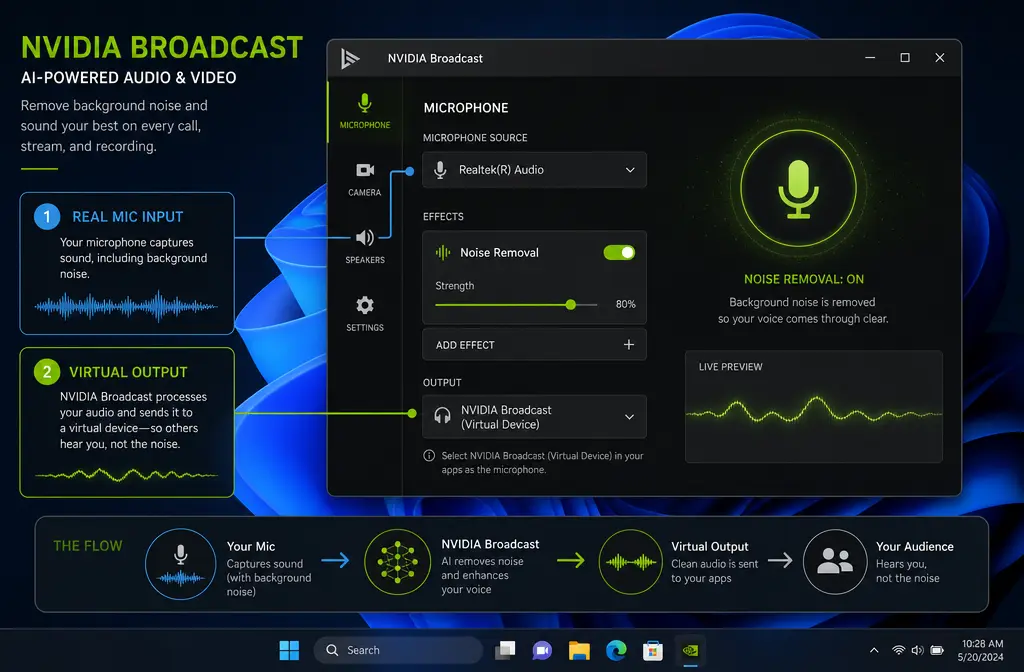Click the NVIDIA Broadcast logo in title bar

[x=350, y=58]
